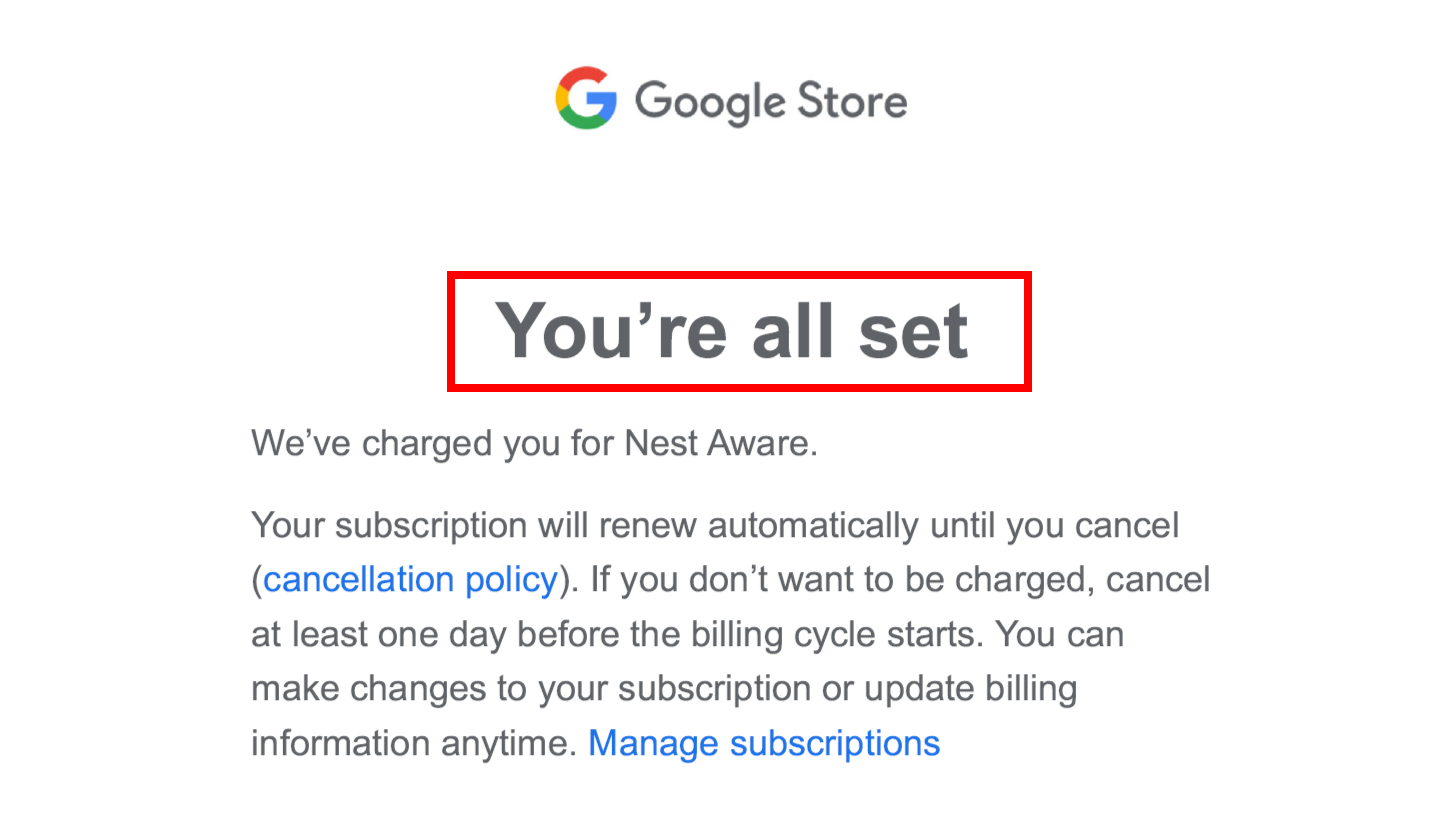Click the word Store in the header
The width and height of the screenshot is (1440, 816).
[x=853, y=101]
